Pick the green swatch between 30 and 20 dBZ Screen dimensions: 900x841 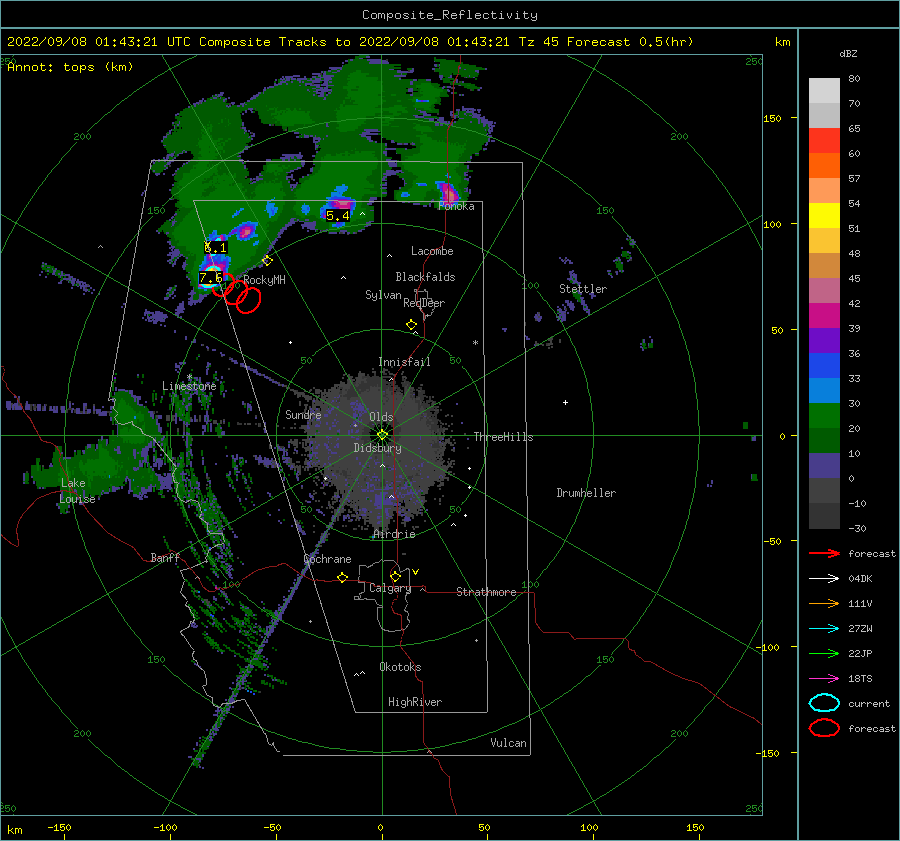pos(824,416)
